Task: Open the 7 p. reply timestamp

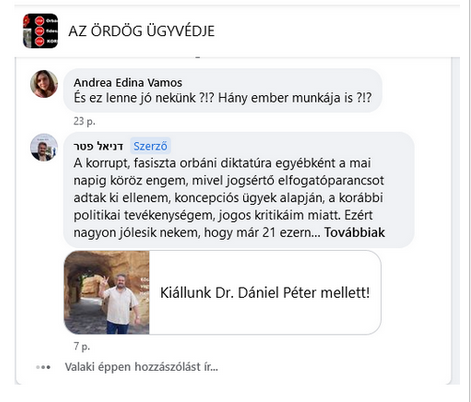Action: [x=82, y=346]
